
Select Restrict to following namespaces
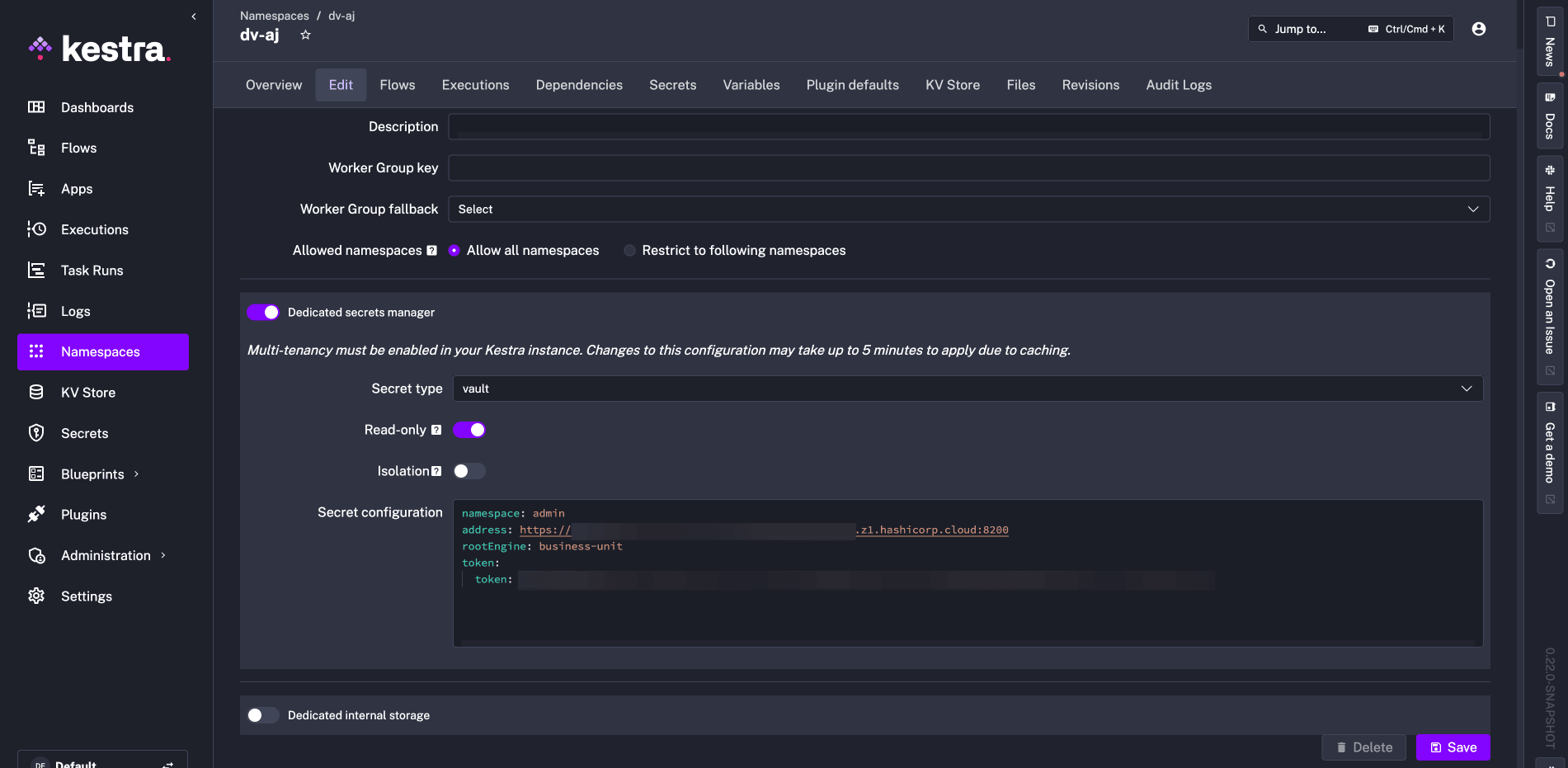[630, 251]
